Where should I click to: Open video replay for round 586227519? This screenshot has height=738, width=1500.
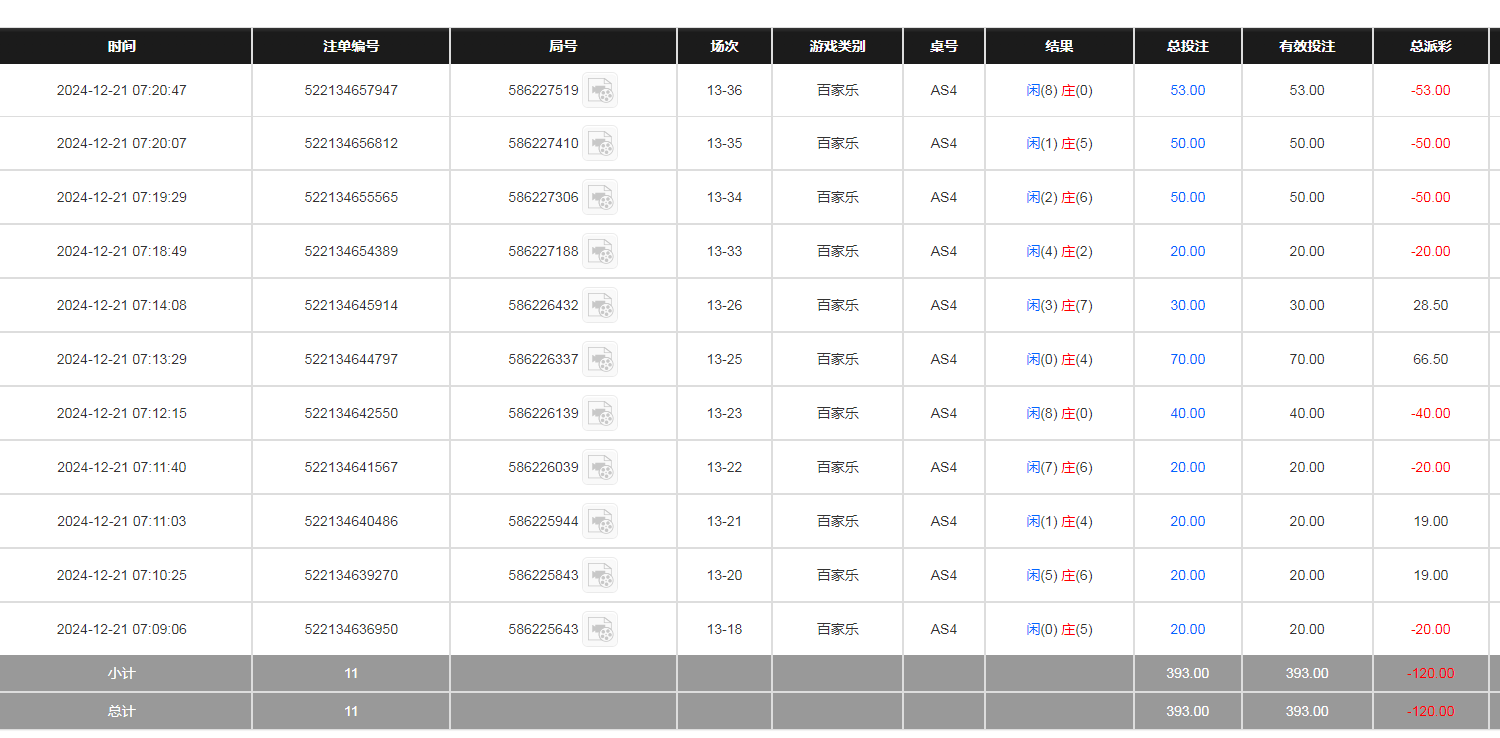coord(600,90)
